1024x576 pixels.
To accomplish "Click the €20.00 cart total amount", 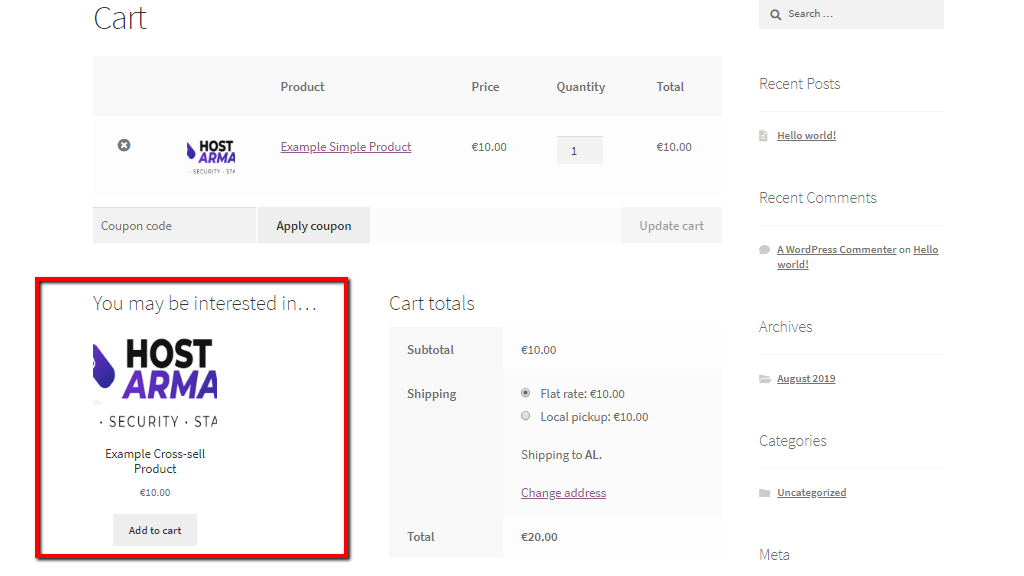I will 539,537.
